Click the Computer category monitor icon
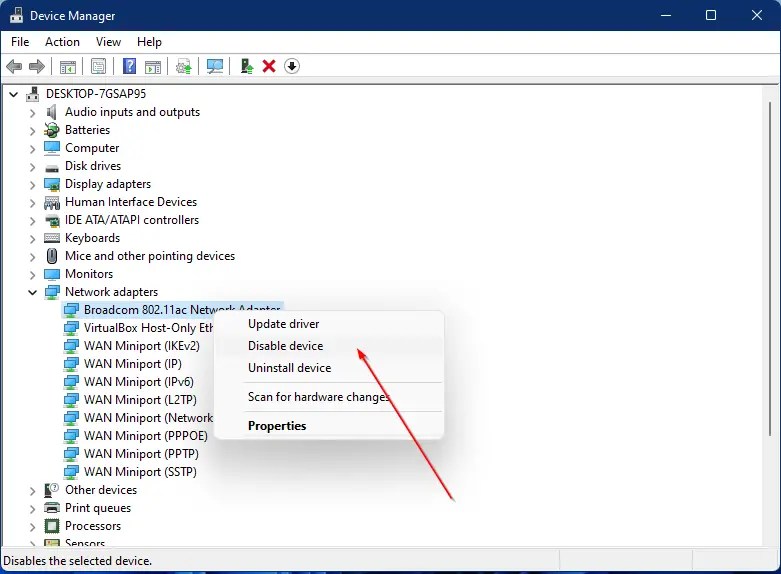 pyautogui.click(x=52, y=148)
